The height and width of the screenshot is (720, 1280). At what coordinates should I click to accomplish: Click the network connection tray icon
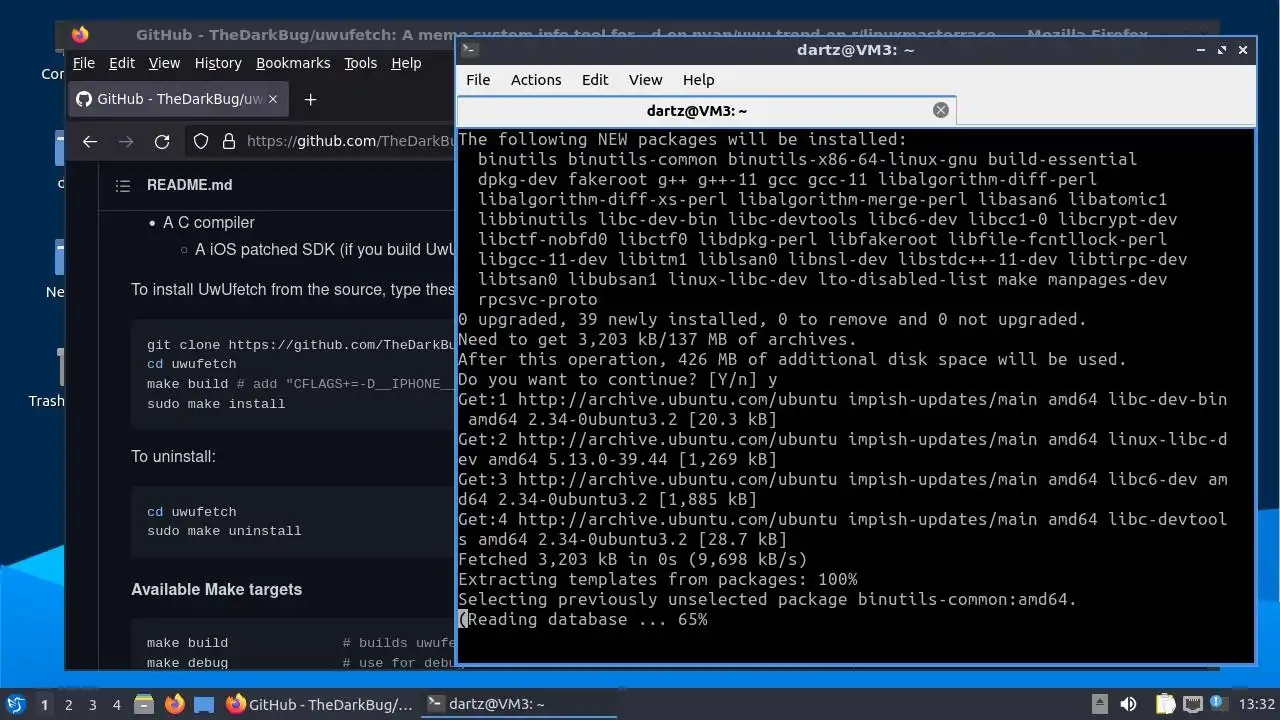click(1192, 704)
